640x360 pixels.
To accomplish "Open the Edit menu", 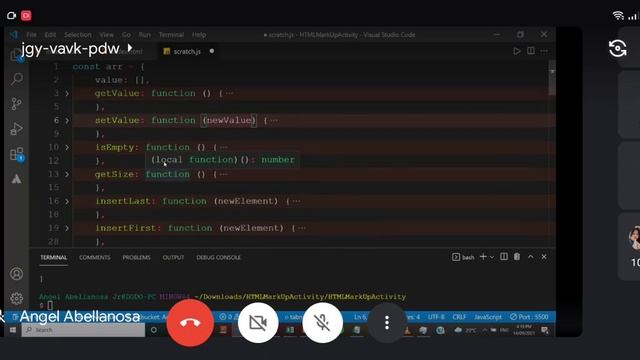I will coord(50,35).
